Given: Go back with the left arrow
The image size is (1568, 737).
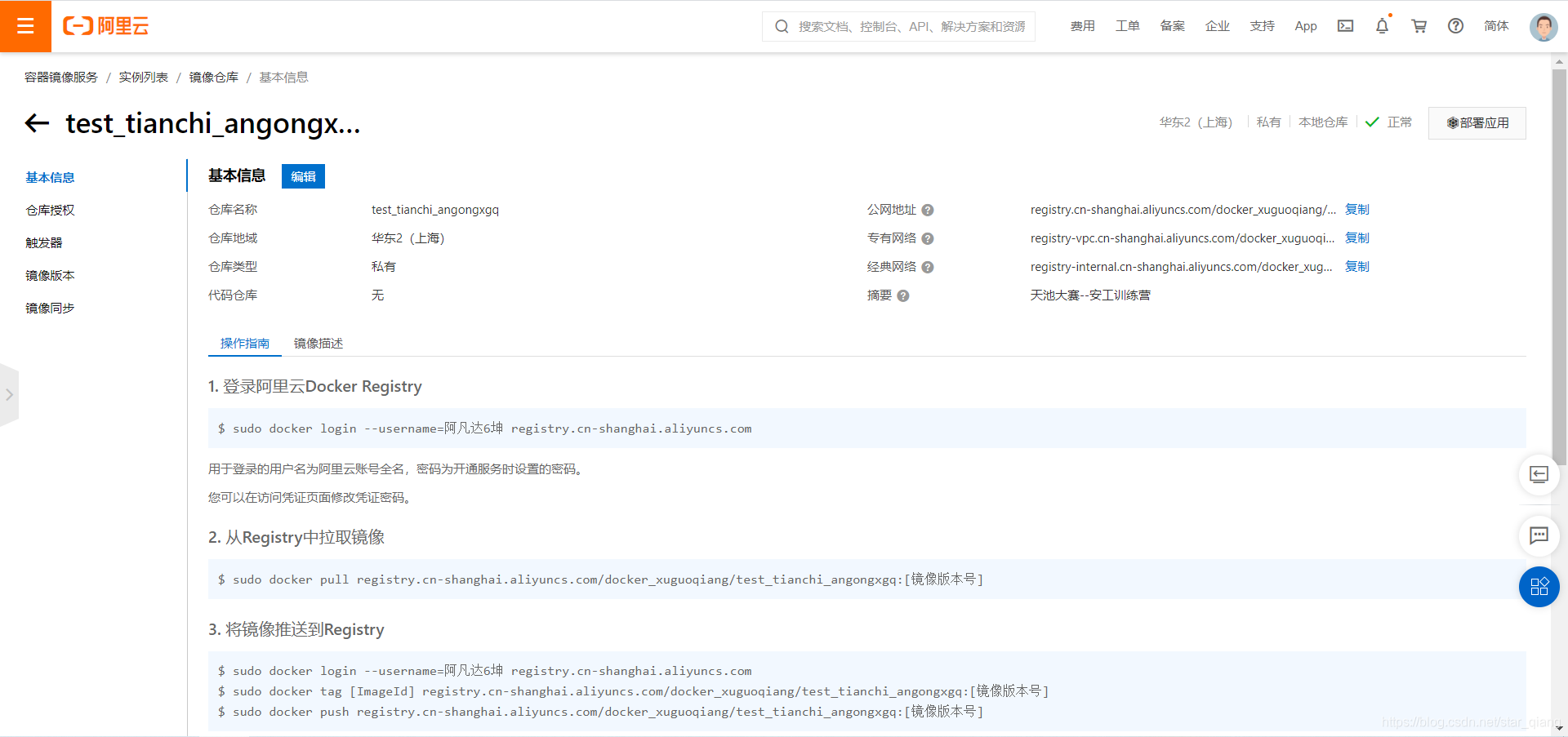Looking at the screenshot, I should tap(38, 123).
